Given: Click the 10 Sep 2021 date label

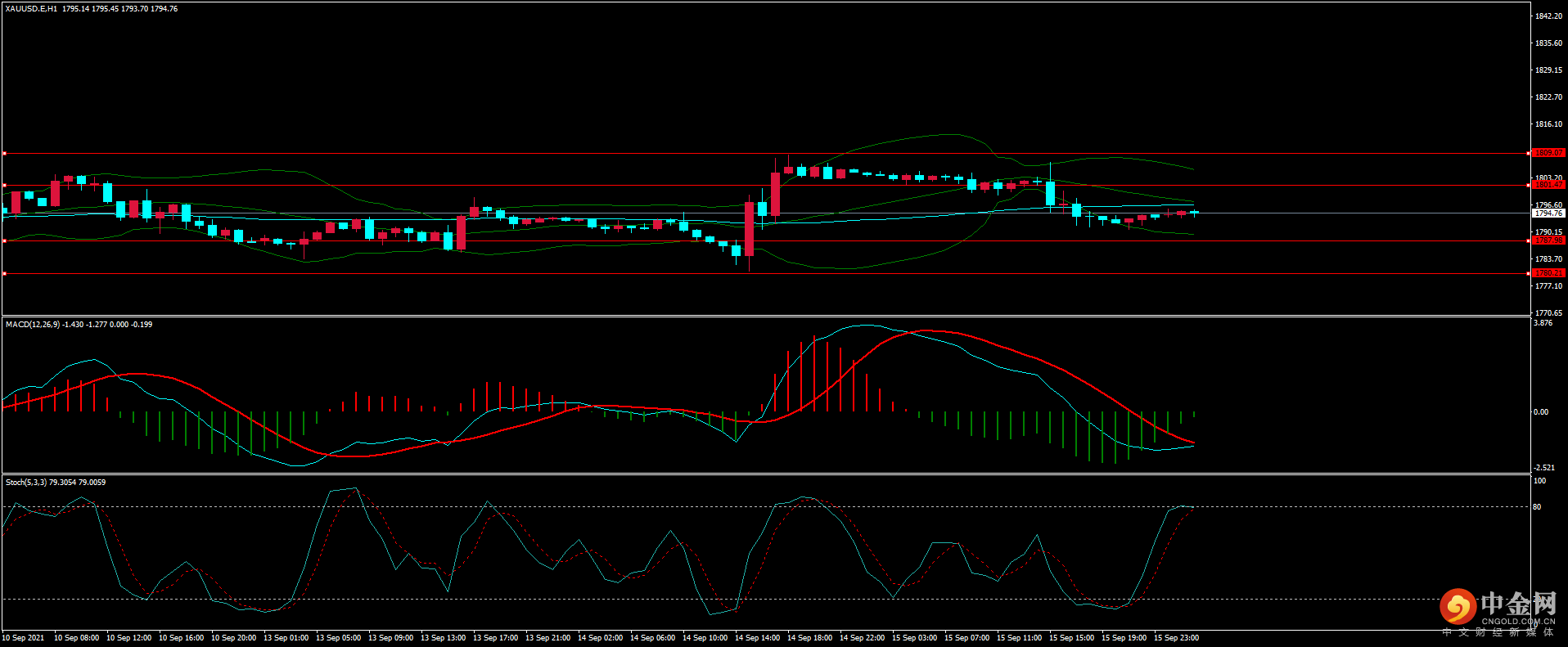Looking at the screenshot, I should 24,638.
